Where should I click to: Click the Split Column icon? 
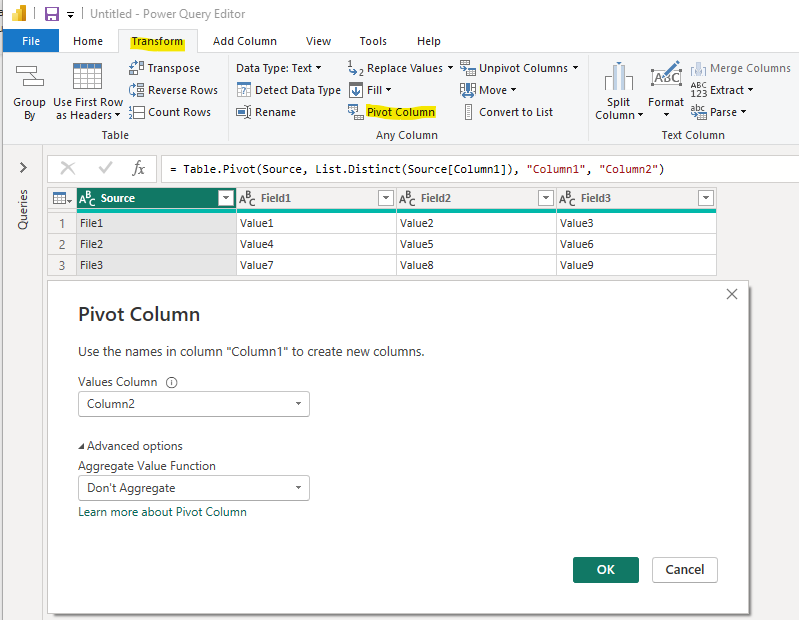tap(619, 77)
